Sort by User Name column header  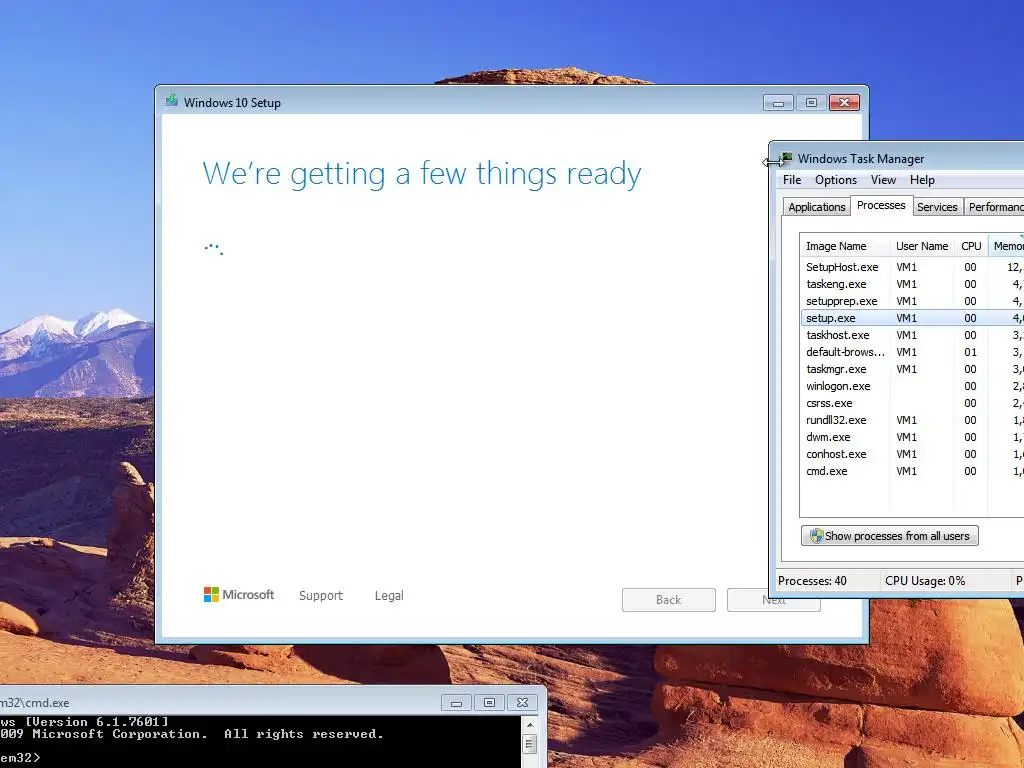[x=921, y=246]
